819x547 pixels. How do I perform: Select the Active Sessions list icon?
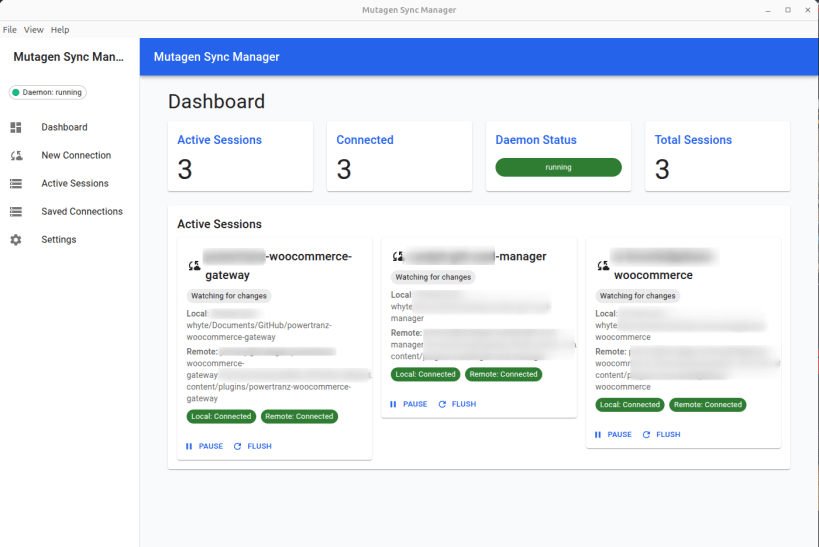point(16,183)
